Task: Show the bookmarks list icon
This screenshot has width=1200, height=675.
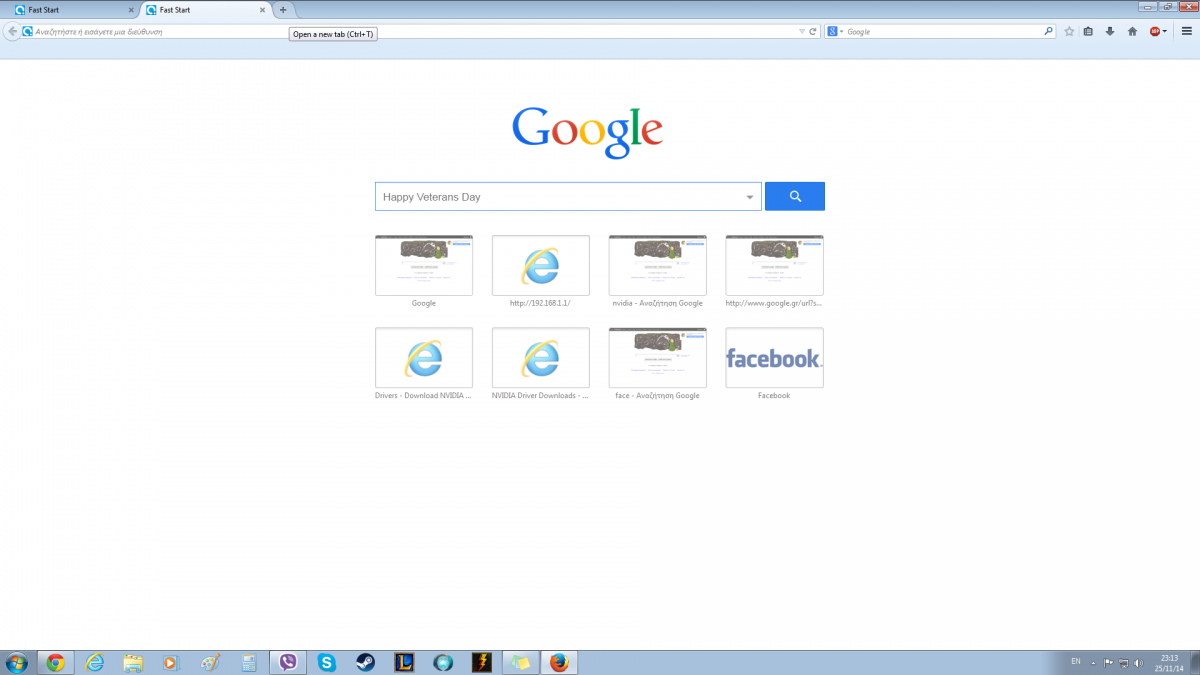Action: [1089, 31]
